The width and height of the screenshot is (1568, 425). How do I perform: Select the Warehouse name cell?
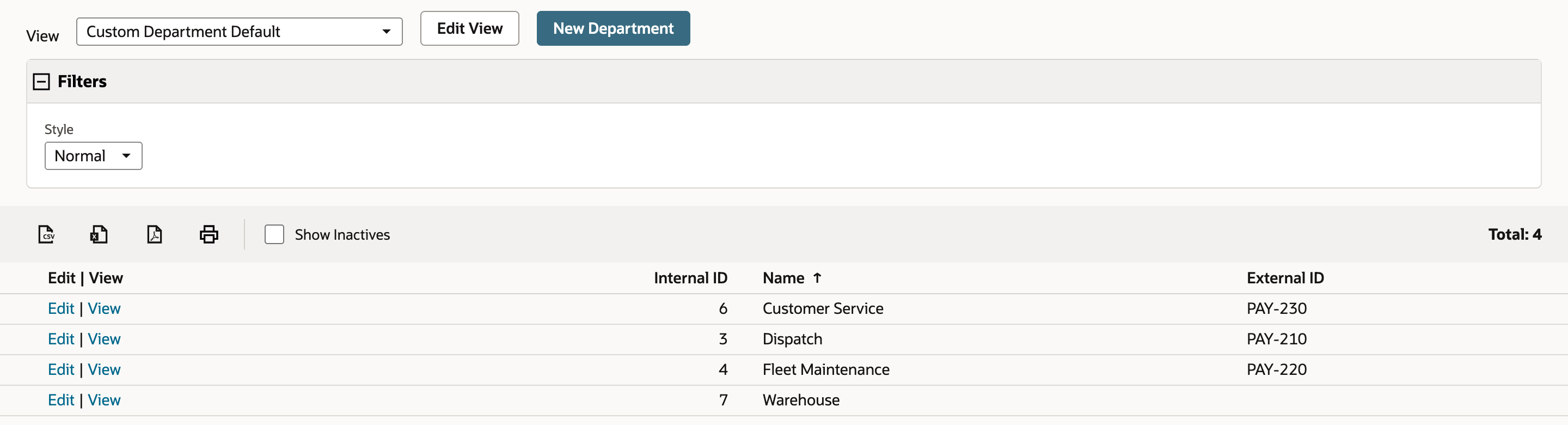[801, 400]
